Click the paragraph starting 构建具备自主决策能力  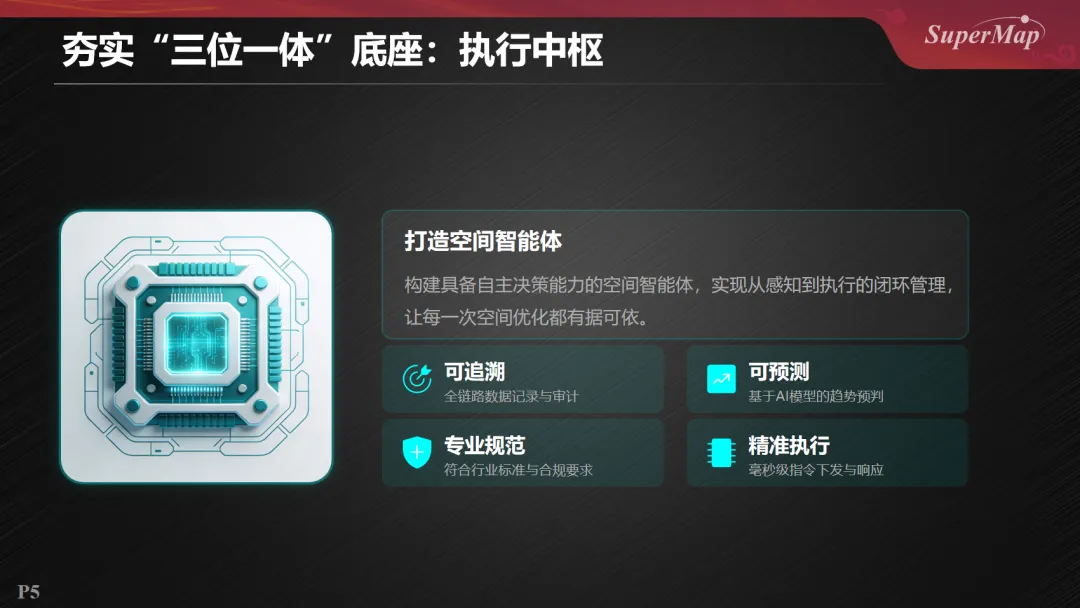click(678, 301)
